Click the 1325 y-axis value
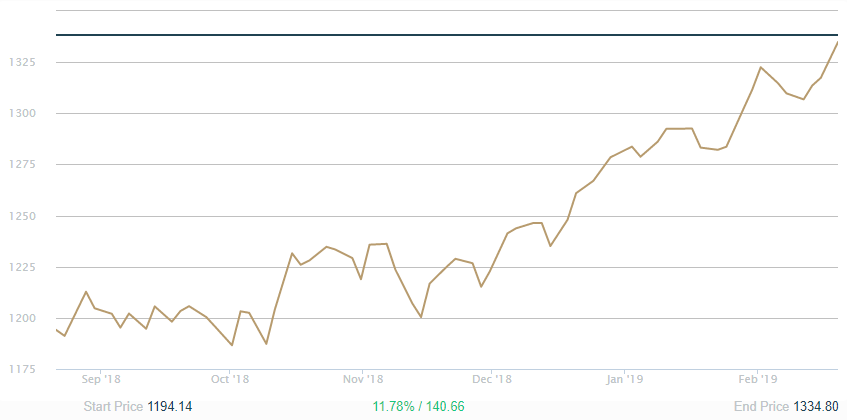The height and width of the screenshot is (420, 847). click(23, 62)
